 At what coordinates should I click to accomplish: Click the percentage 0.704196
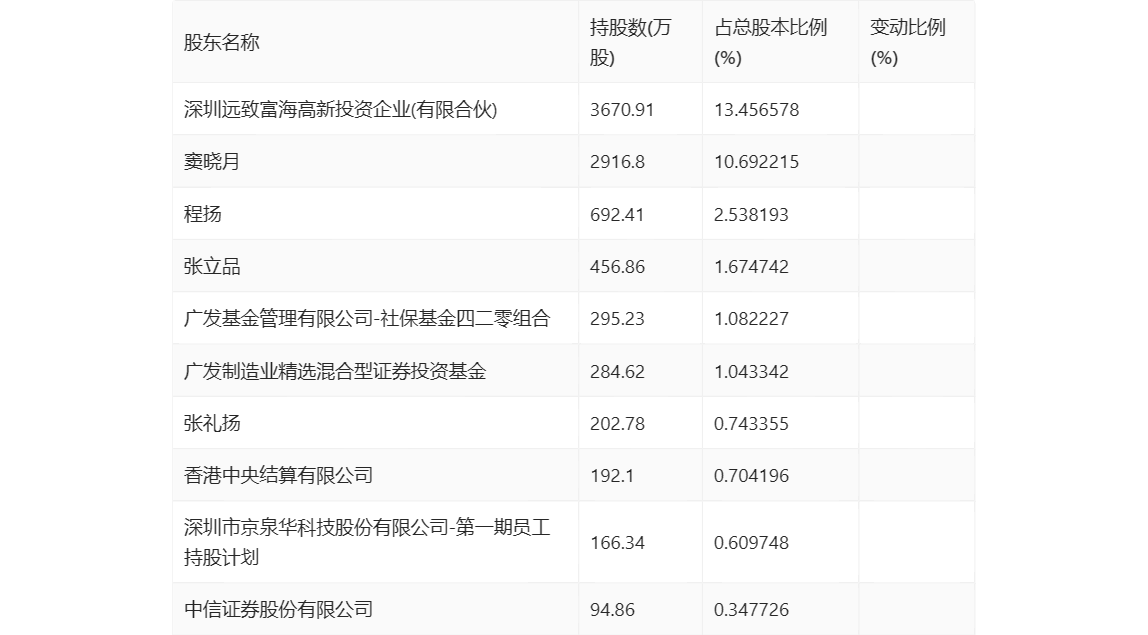[x=751, y=475]
